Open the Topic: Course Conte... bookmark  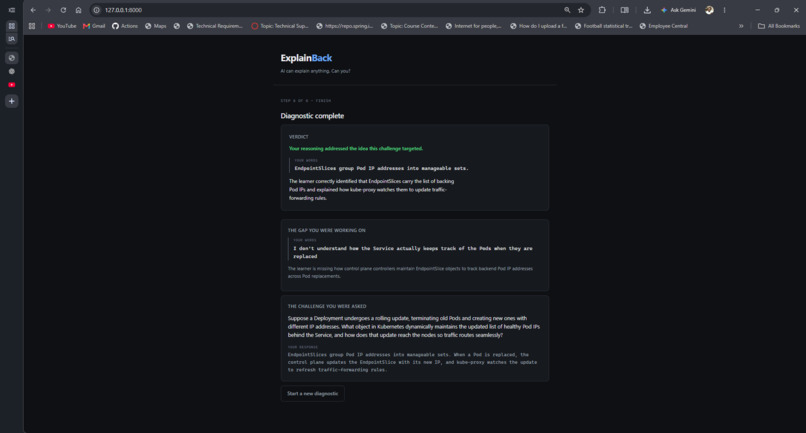409,26
